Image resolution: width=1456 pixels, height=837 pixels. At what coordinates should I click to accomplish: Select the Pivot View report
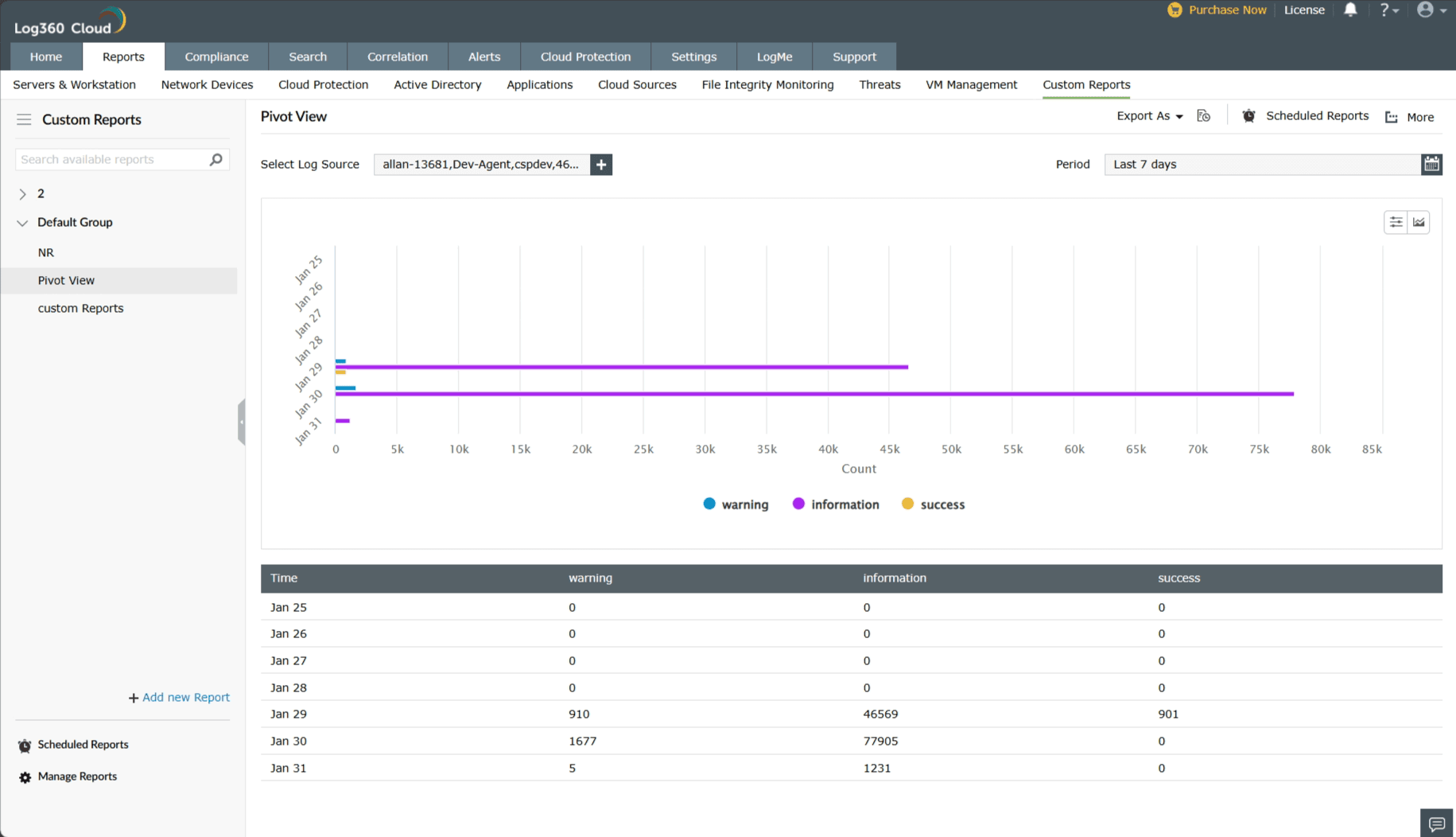pos(66,280)
